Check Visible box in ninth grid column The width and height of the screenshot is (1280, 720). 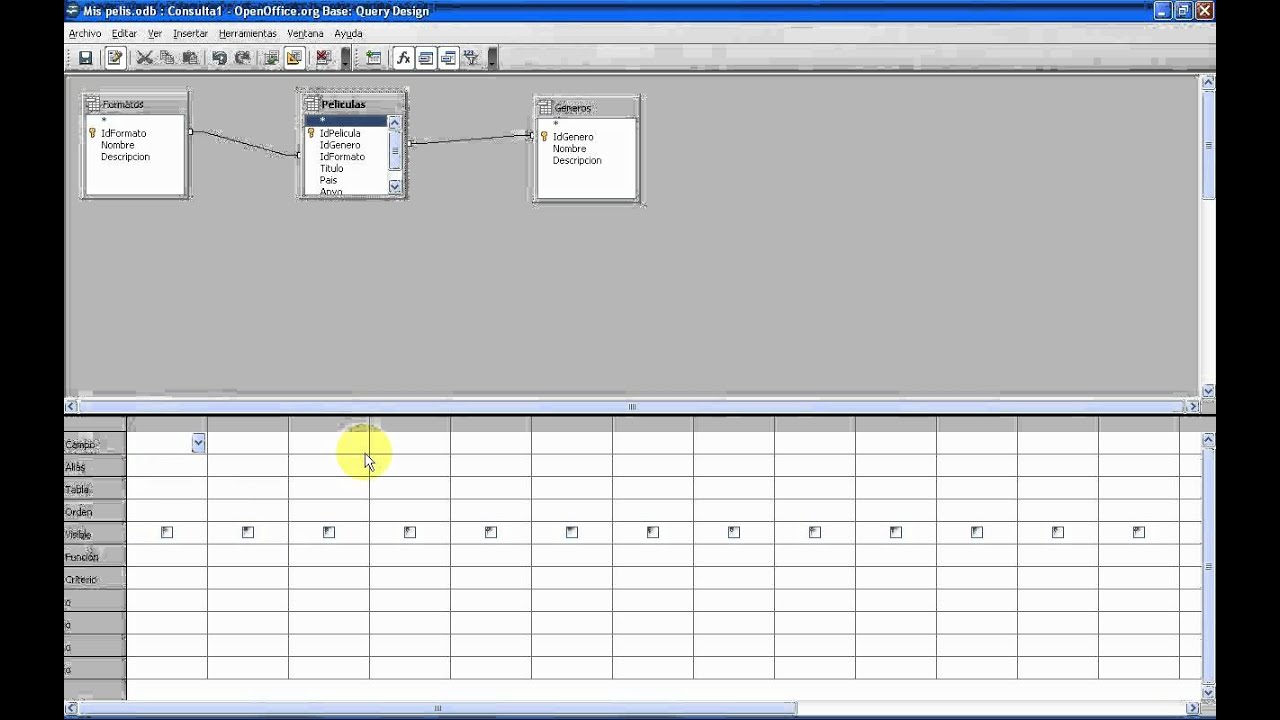(x=815, y=532)
